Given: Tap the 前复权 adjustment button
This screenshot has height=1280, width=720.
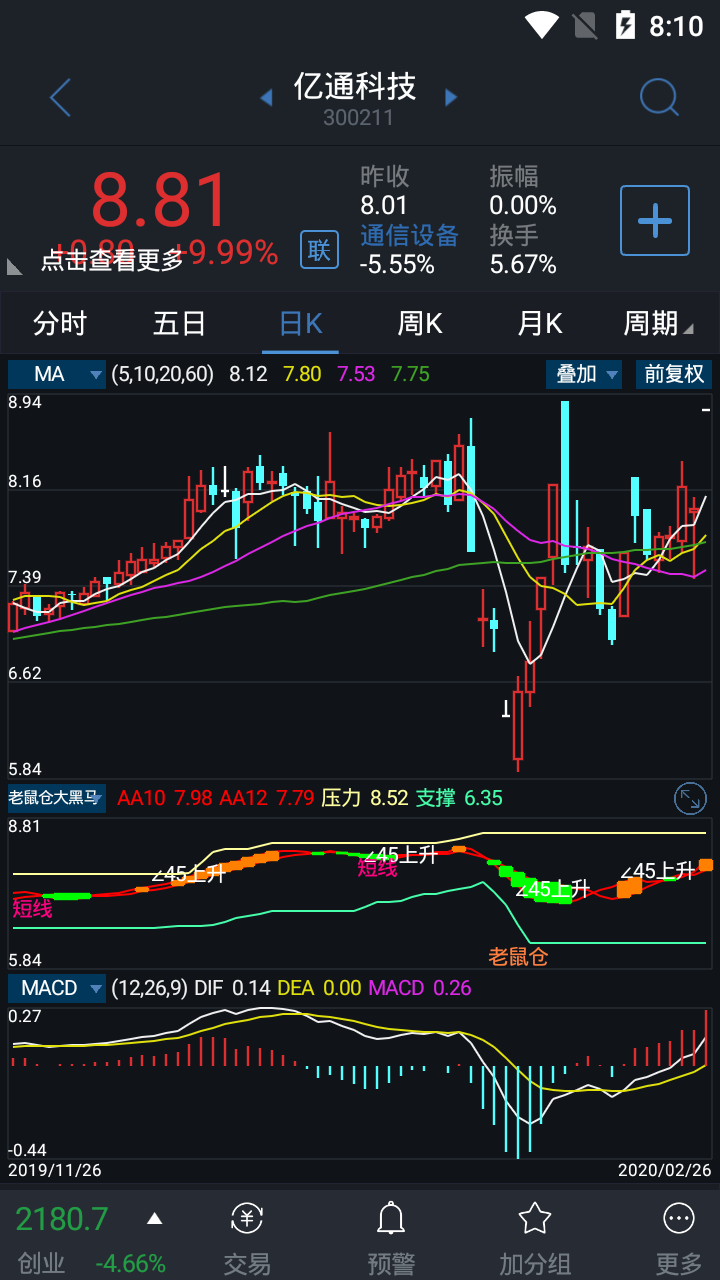Looking at the screenshot, I should (674, 374).
